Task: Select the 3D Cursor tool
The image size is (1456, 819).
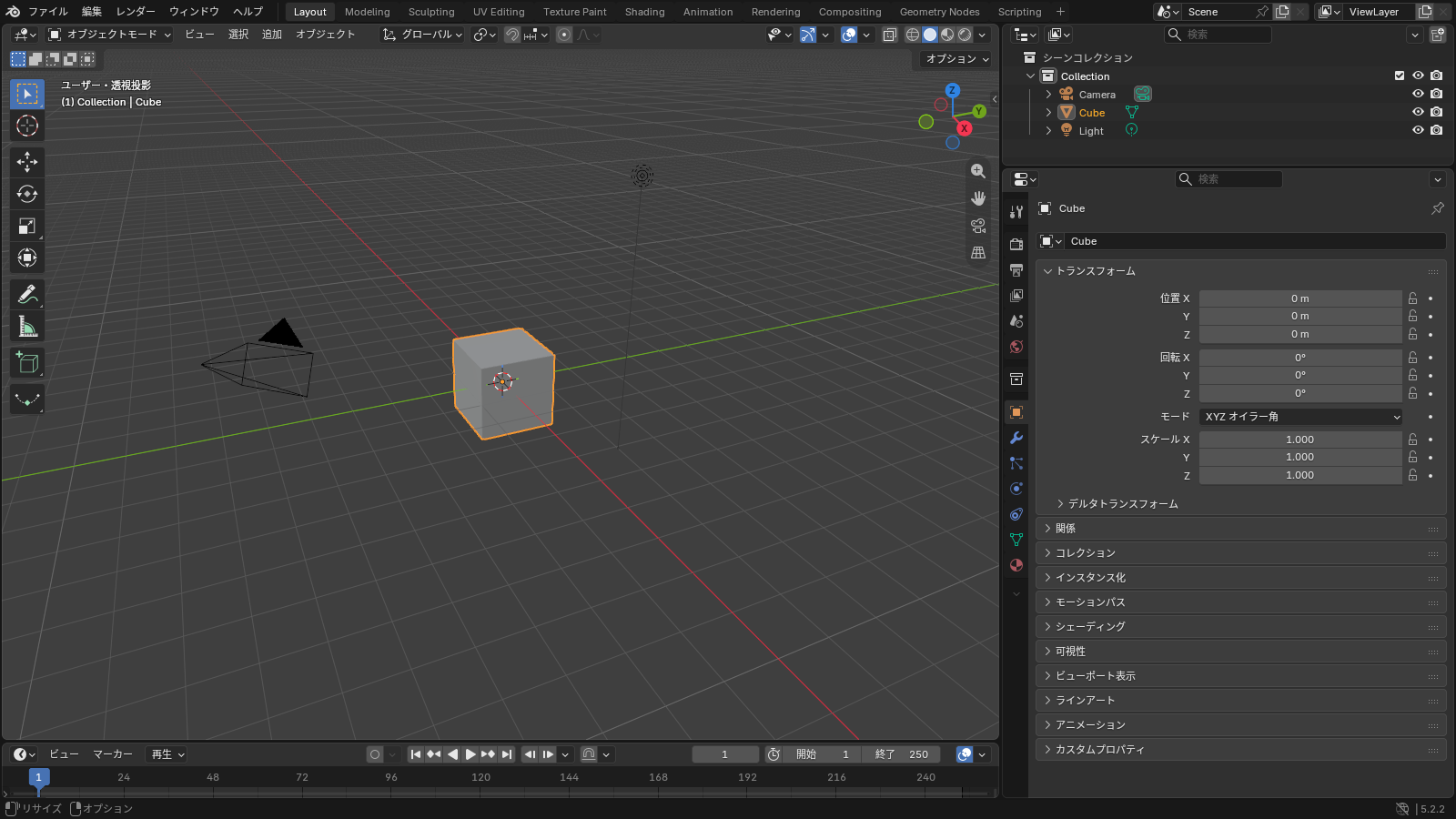Action: click(27, 126)
